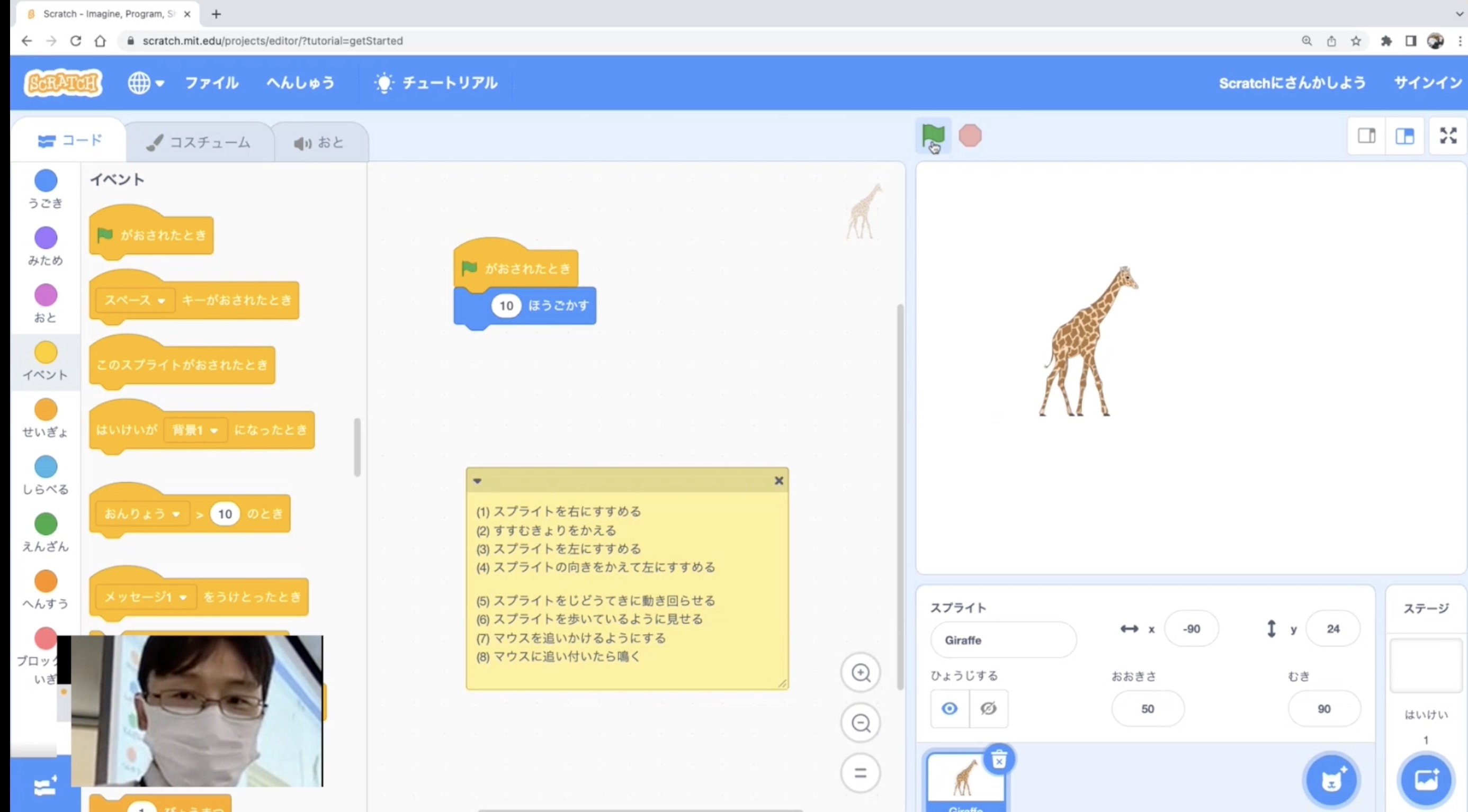This screenshot has height=812, width=1468.
Task: Click the choose backdrop button
Action: tap(1426, 780)
